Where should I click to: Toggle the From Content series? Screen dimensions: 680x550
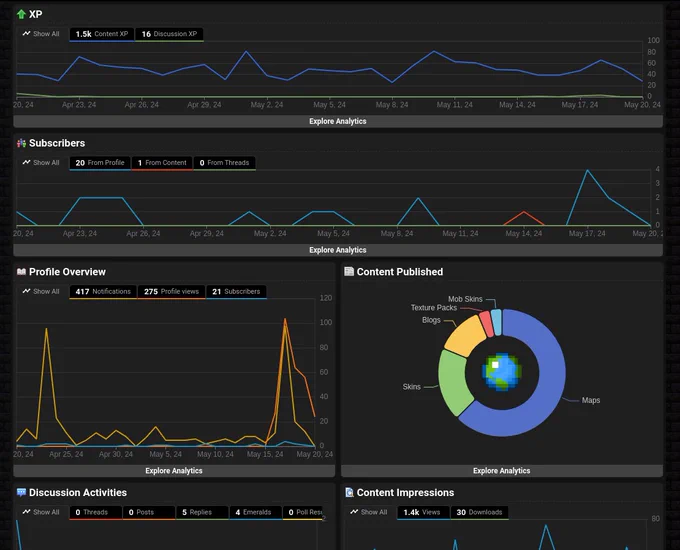(162, 163)
